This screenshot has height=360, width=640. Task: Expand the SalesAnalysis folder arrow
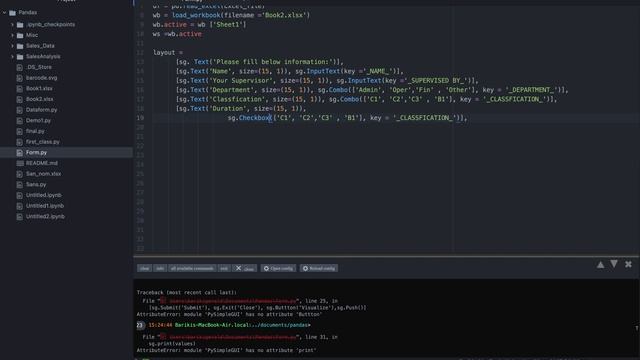pos(12,56)
